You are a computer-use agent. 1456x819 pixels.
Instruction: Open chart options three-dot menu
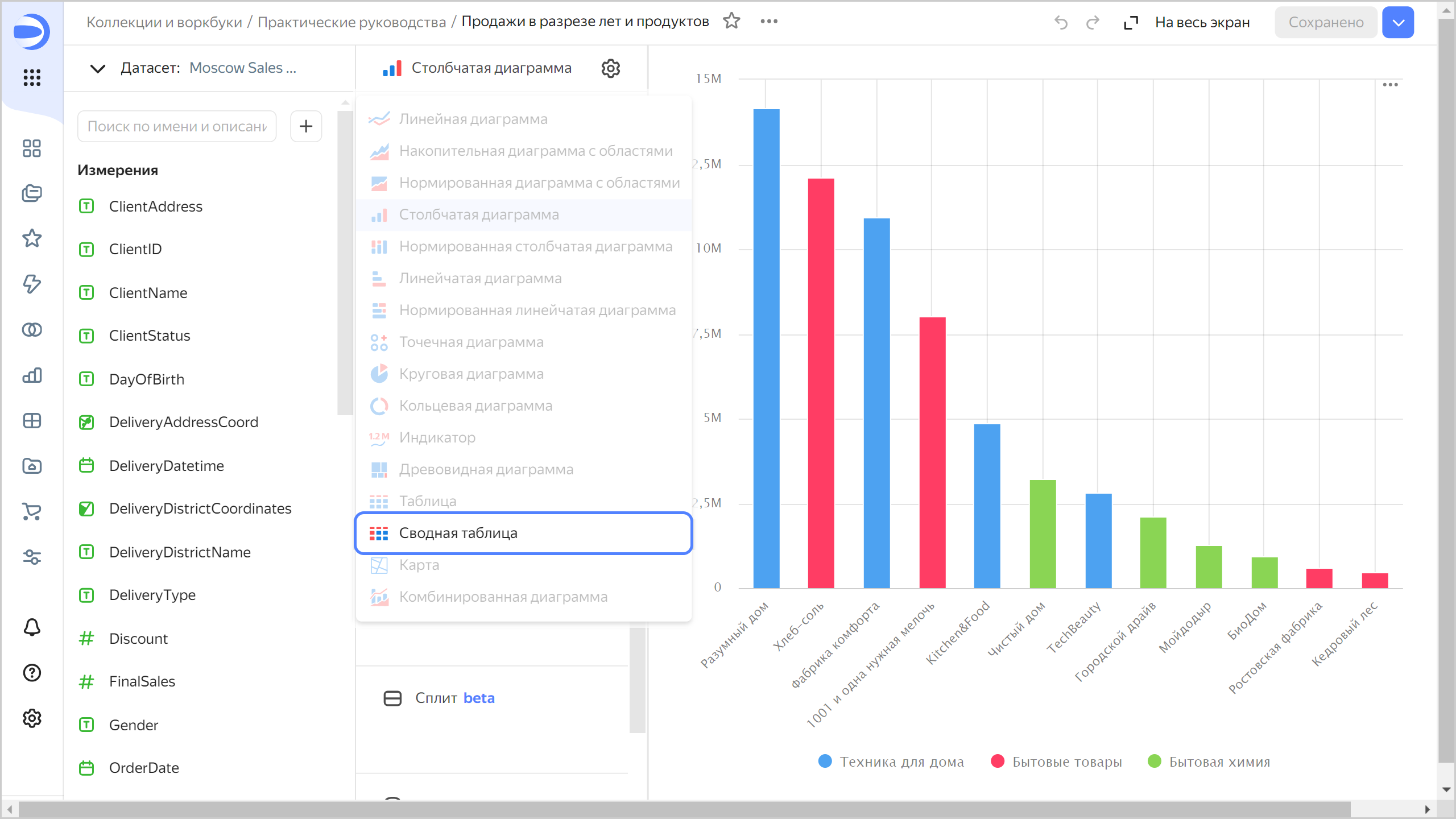point(1390,85)
